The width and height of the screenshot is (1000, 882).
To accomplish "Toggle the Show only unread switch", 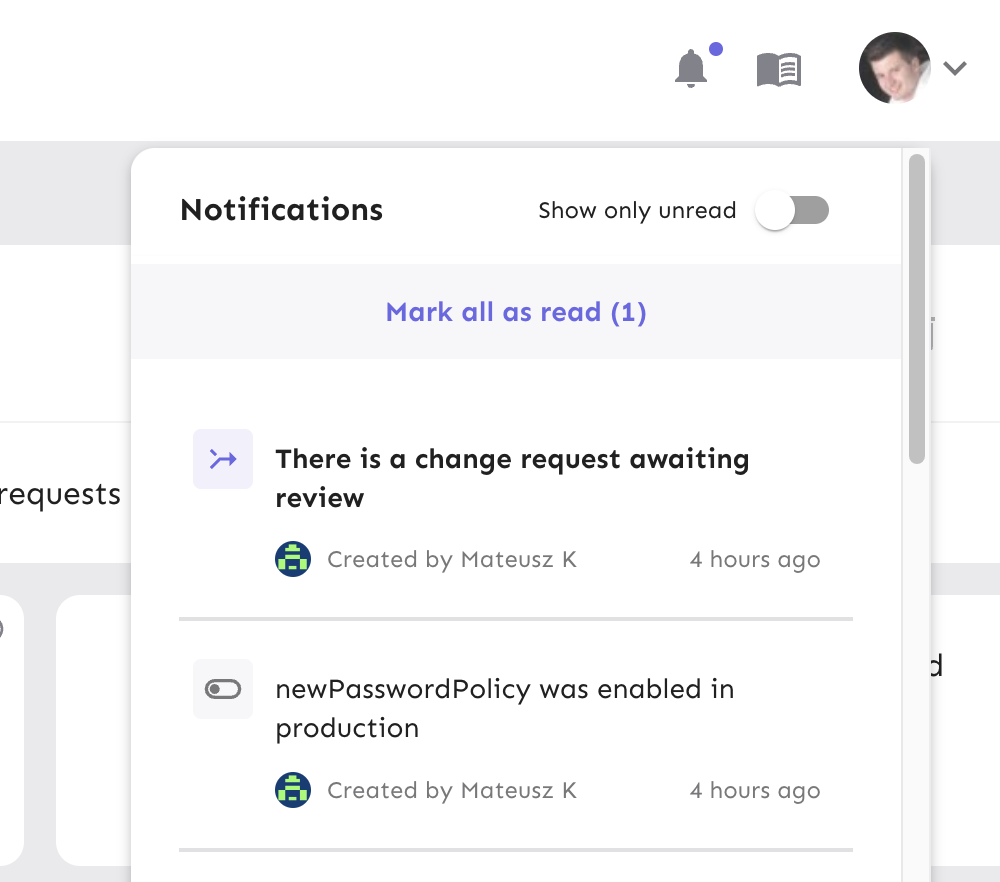I will point(793,211).
